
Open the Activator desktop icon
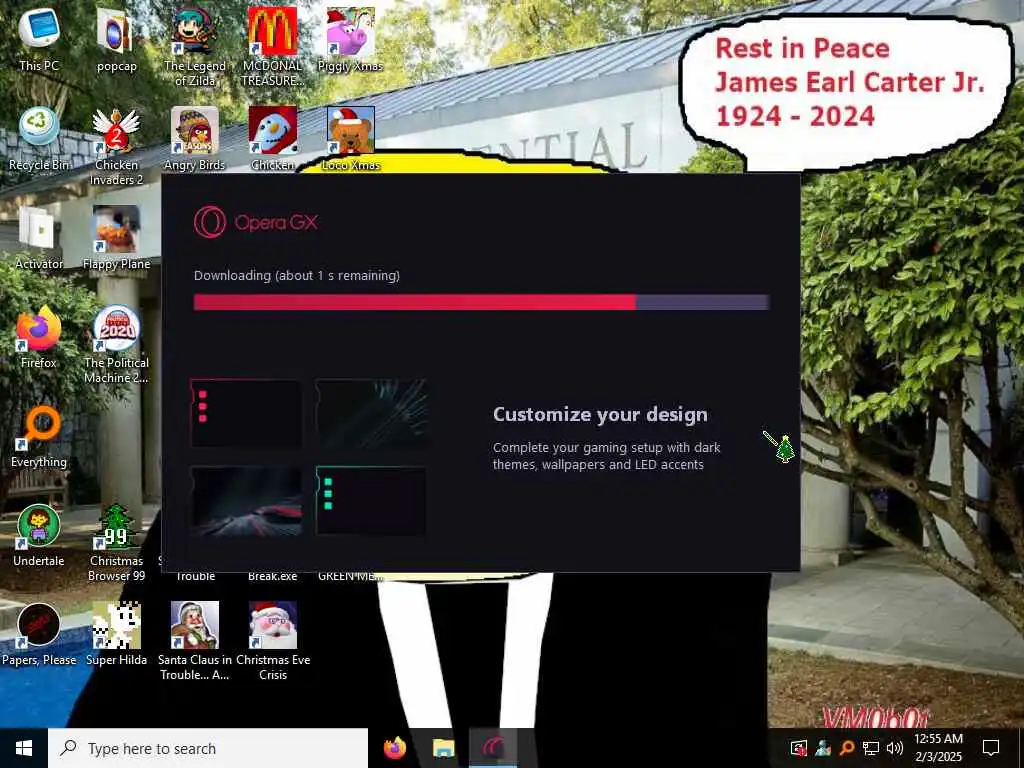pyautogui.click(x=39, y=237)
